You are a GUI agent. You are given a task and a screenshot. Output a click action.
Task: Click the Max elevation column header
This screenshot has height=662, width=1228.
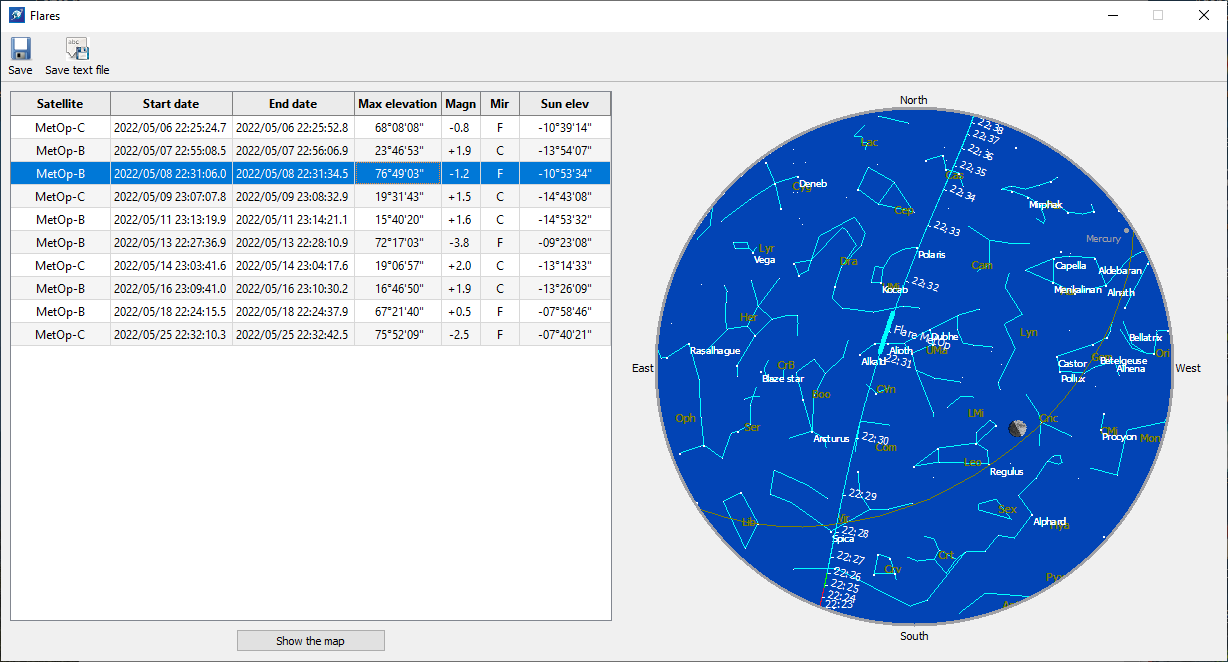pos(398,104)
